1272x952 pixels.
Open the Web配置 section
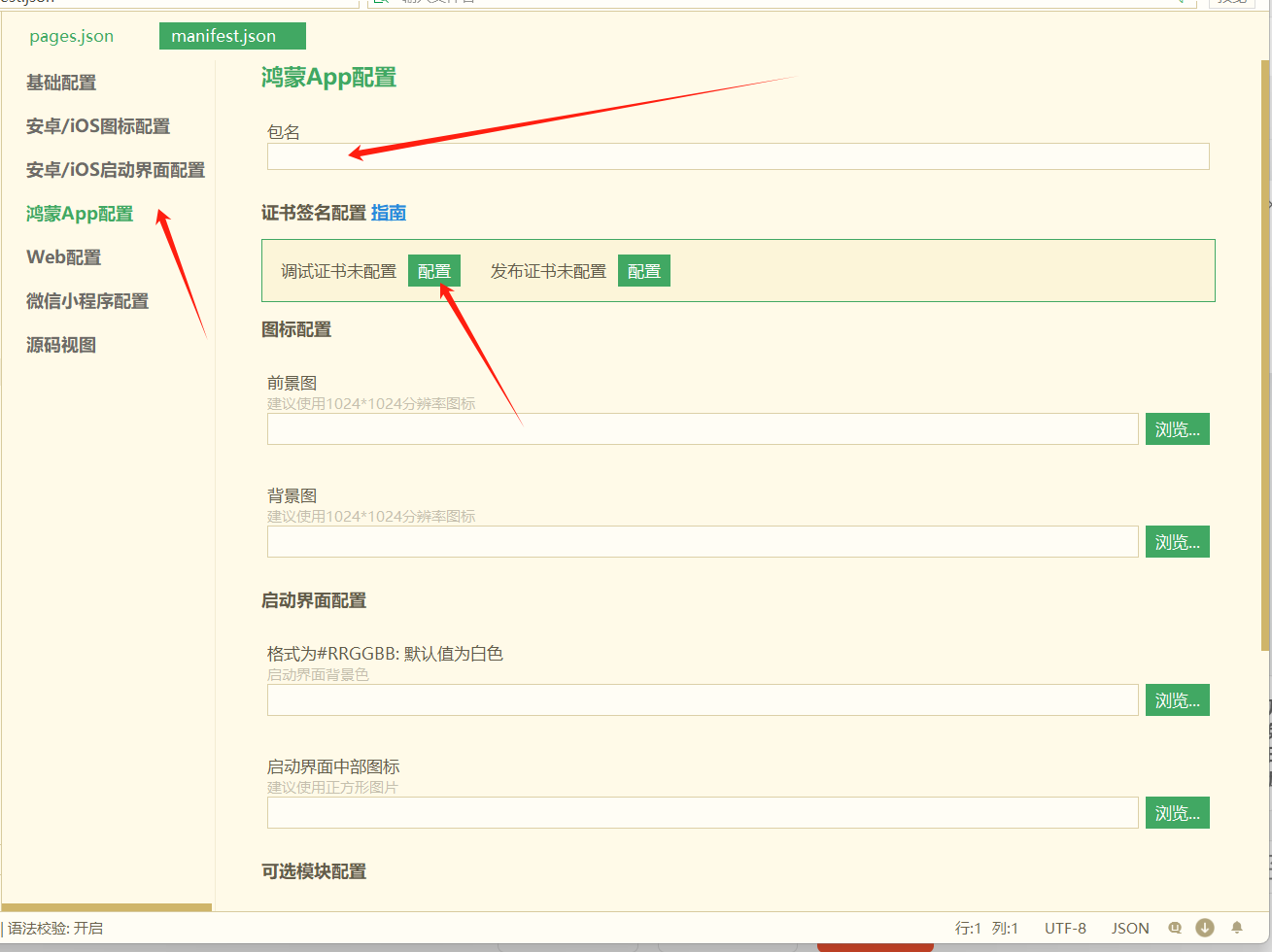61,256
